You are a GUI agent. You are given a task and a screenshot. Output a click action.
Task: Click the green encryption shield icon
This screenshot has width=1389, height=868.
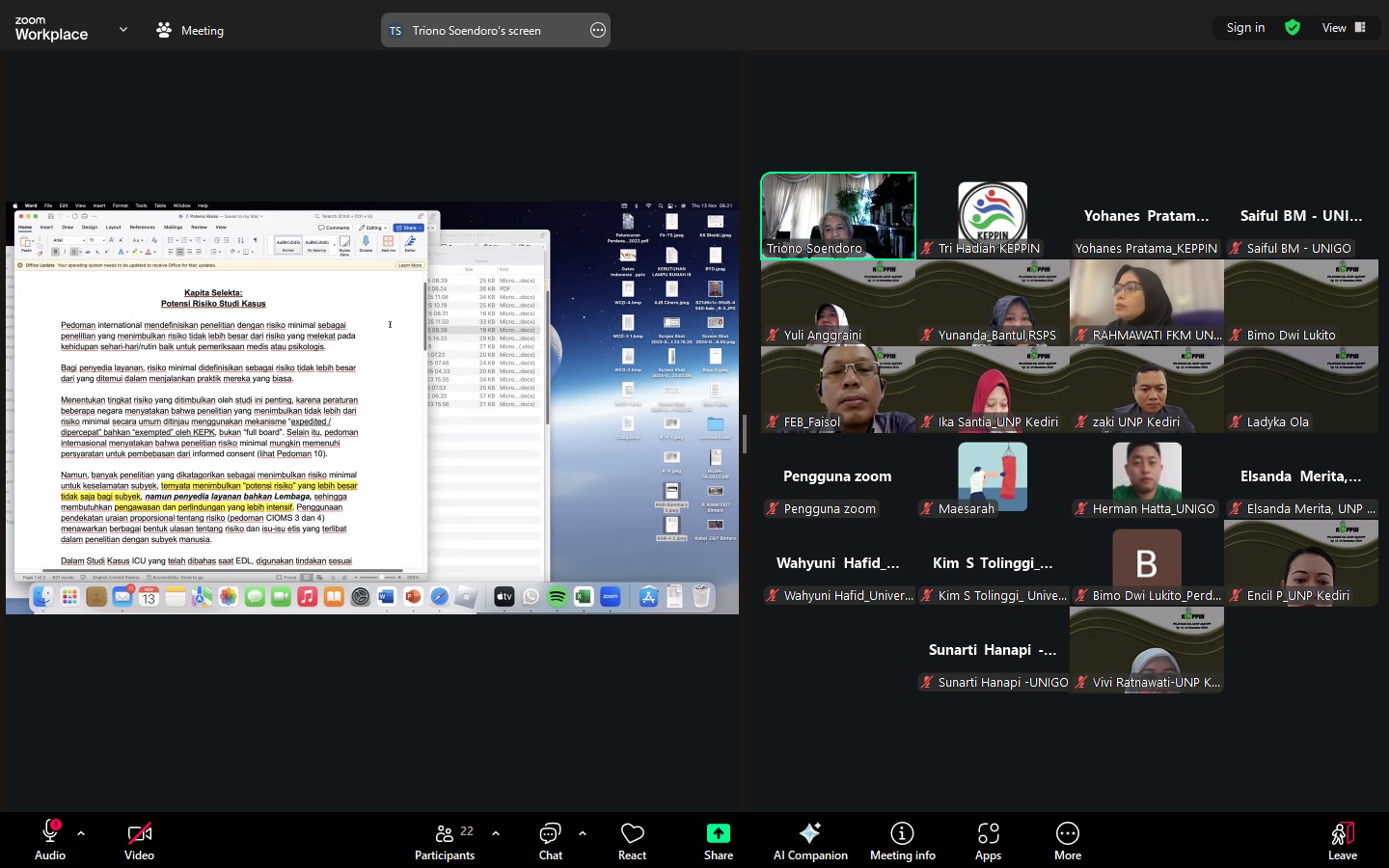tap(1293, 28)
